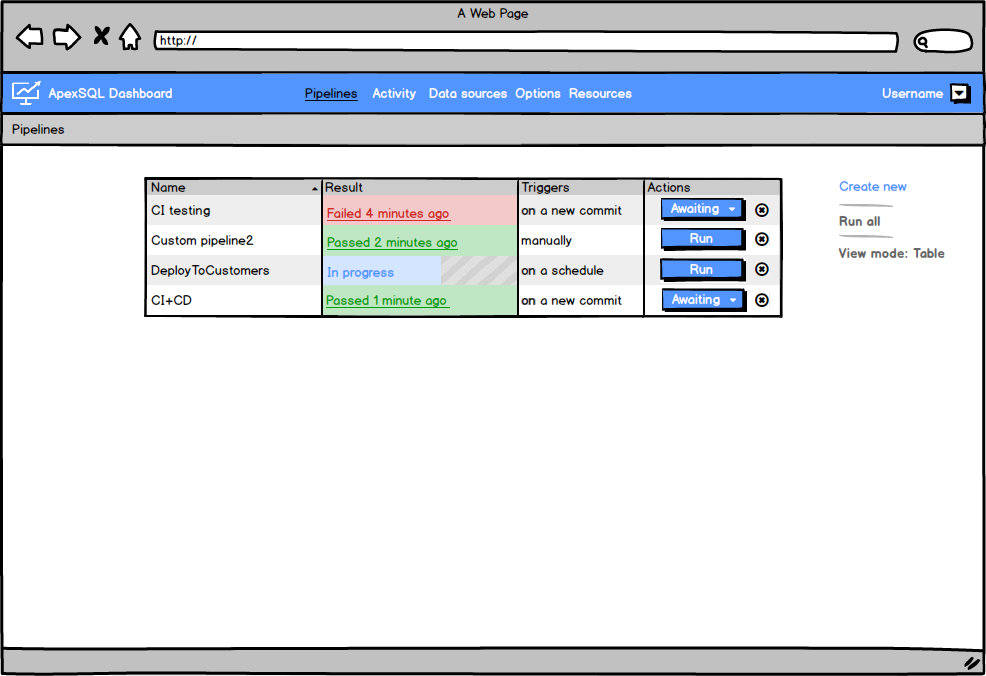Viewport: 986px width, 676px height.
Task: Open the Data sources nav tab
Action: [x=467, y=93]
